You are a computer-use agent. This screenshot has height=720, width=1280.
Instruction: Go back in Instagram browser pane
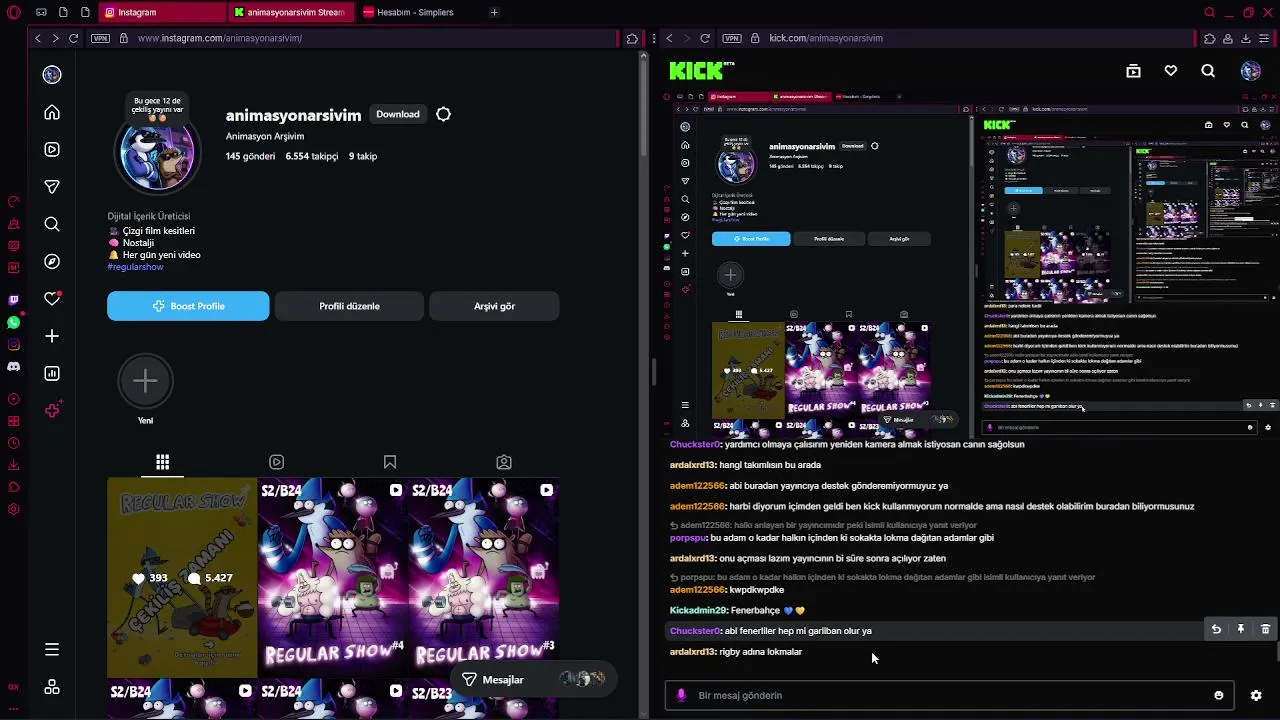tap(38, 38)
